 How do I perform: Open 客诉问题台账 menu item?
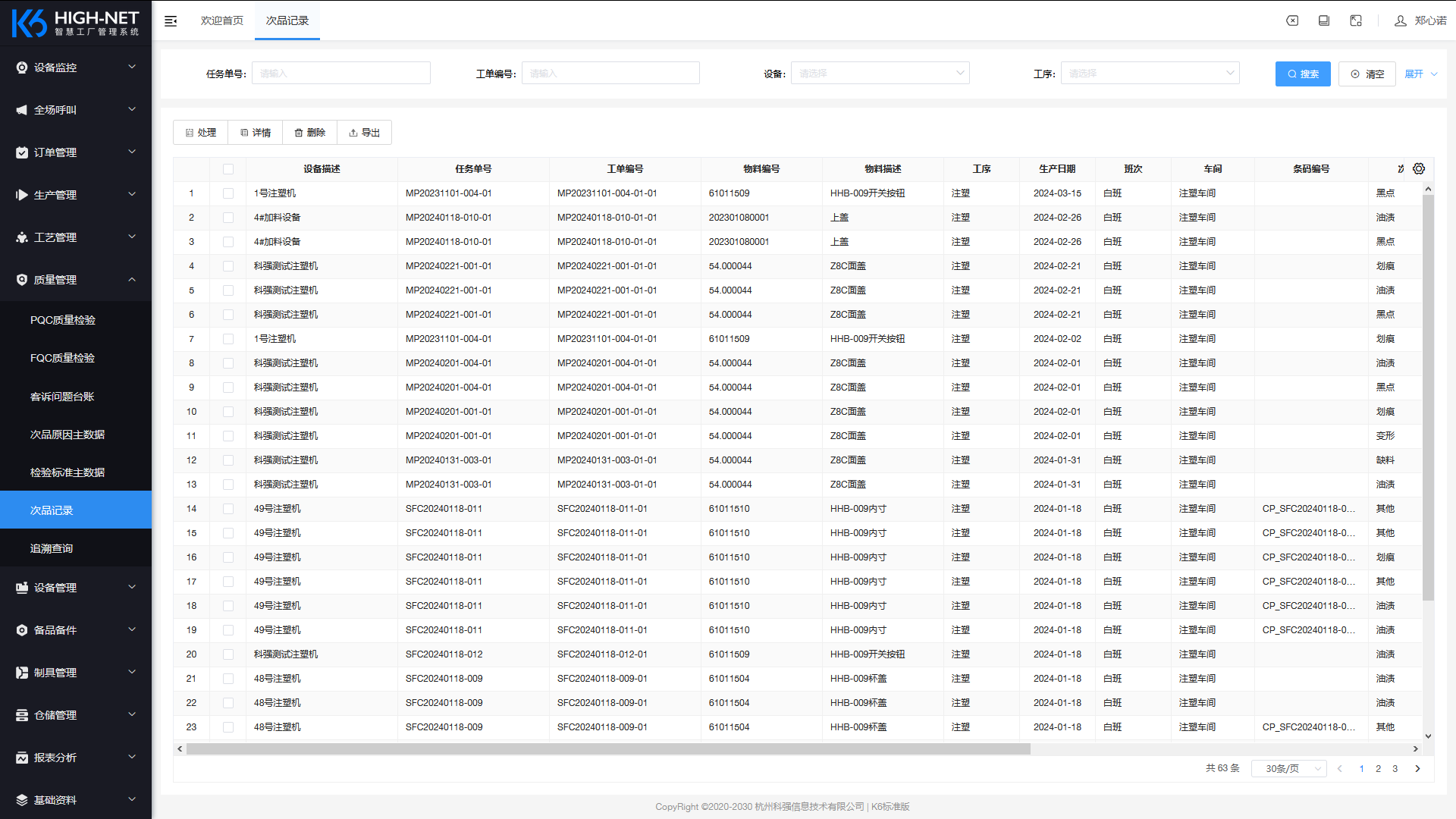tap(76, 397)
